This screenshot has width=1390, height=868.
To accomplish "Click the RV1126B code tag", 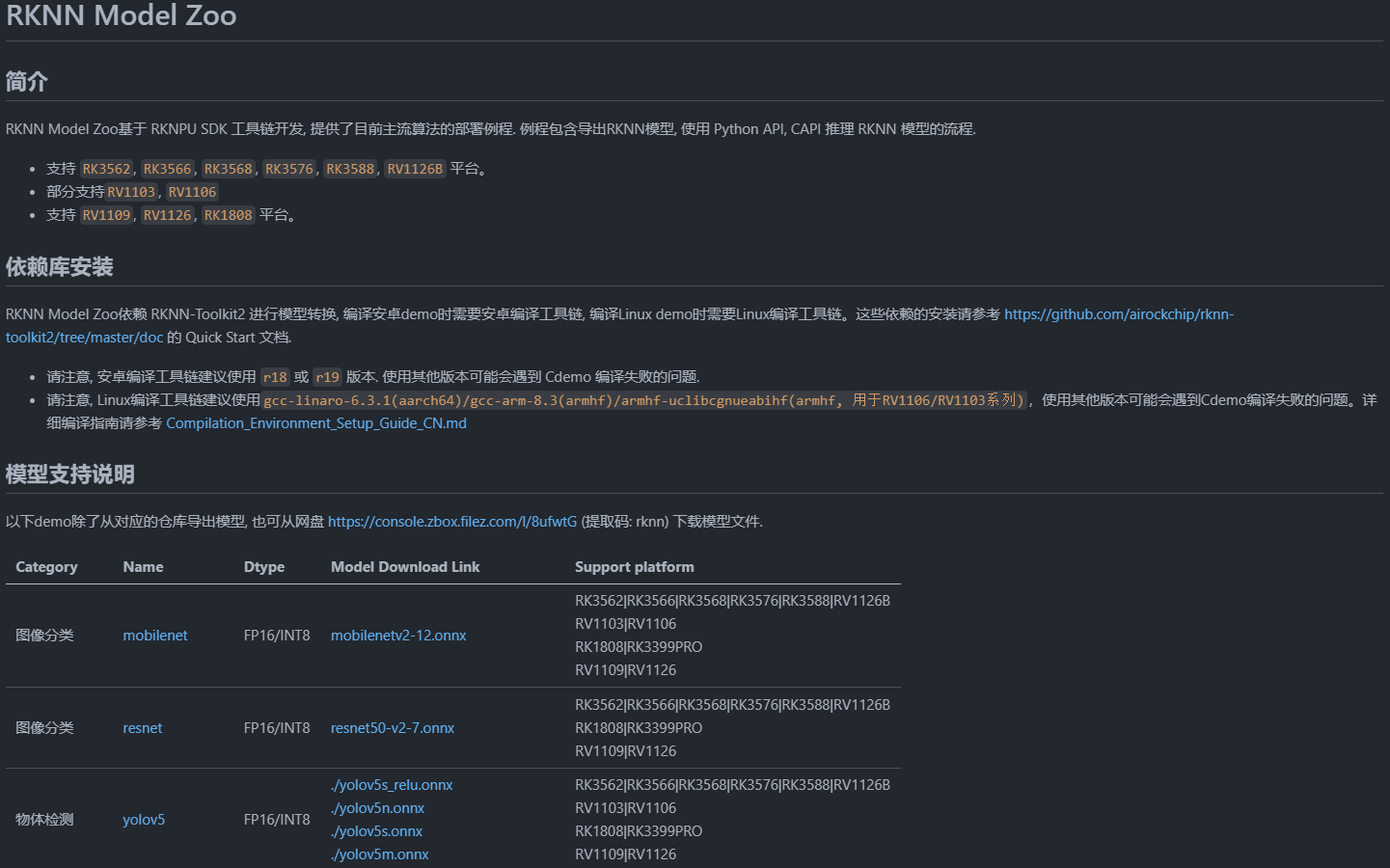I will pyautogui.click(x=415, y=169).
